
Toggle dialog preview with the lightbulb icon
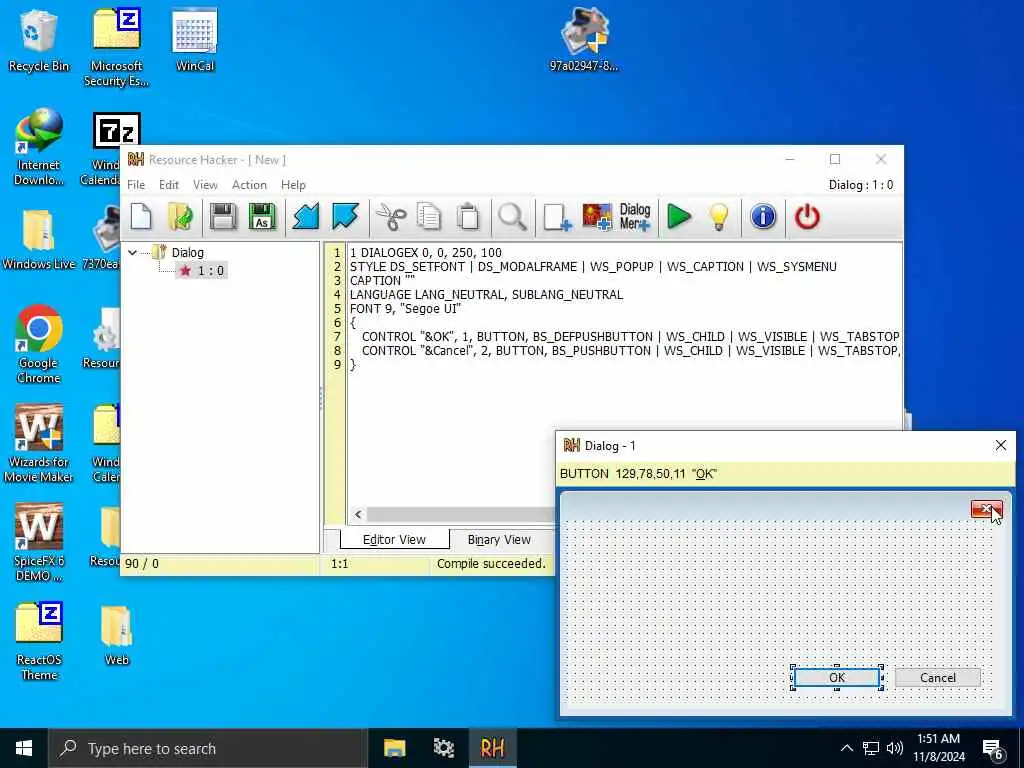tap(718, 217)
